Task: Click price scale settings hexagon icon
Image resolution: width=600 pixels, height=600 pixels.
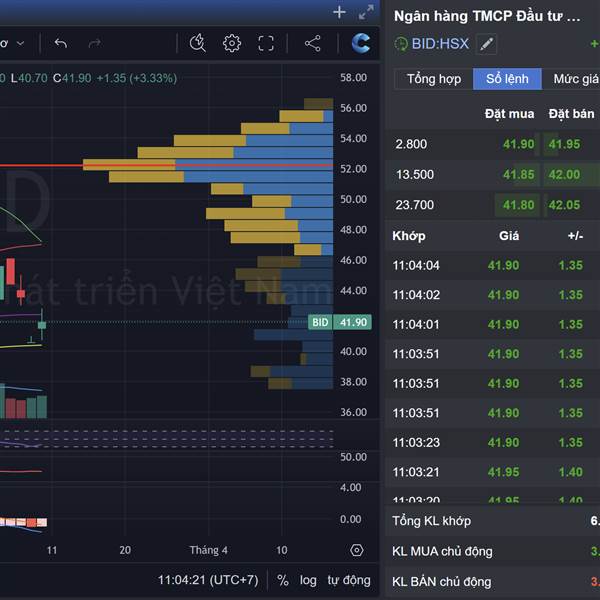Action: click(357, 550)
